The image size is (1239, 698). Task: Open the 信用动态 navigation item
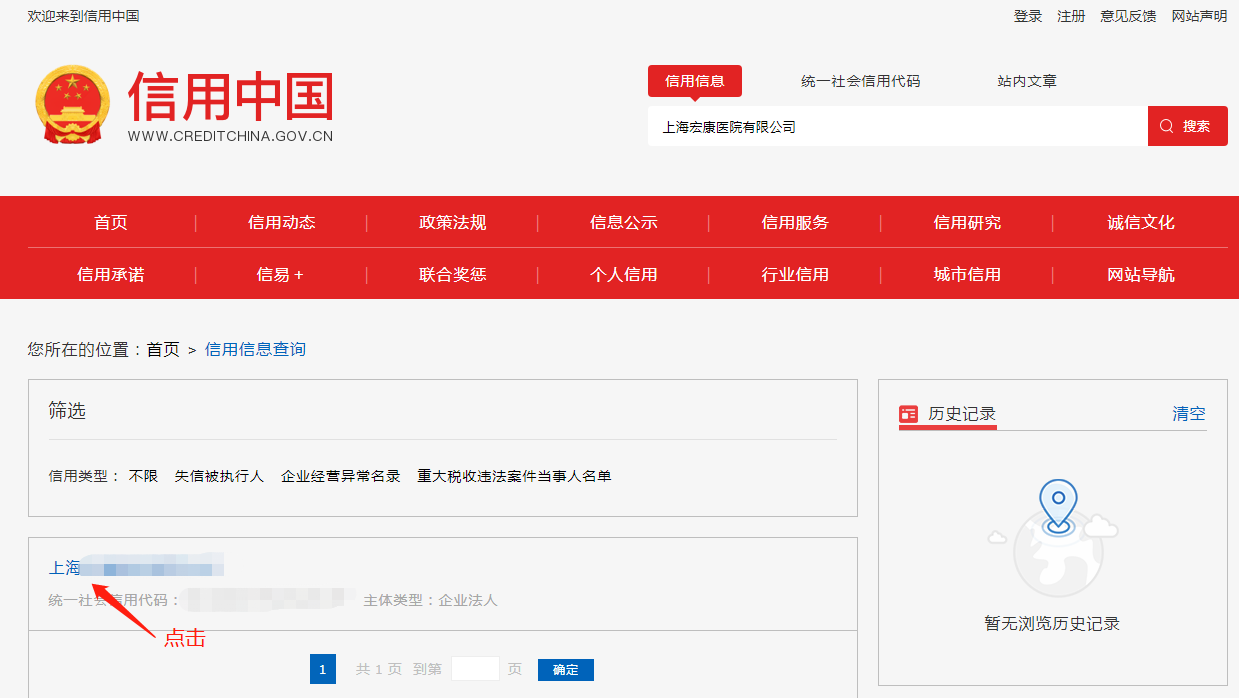pyautogui.click(x=281, y=223)
